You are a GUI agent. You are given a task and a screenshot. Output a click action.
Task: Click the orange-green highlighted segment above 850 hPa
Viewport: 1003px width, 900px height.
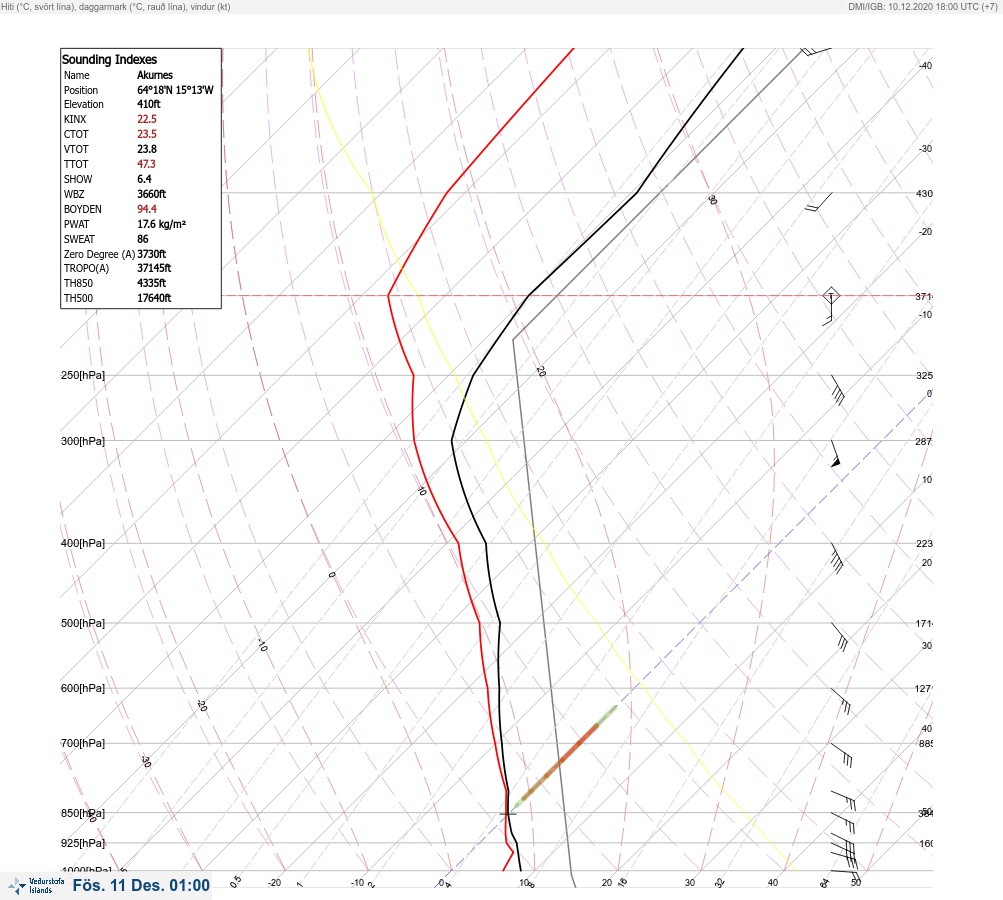coord(565,756)
